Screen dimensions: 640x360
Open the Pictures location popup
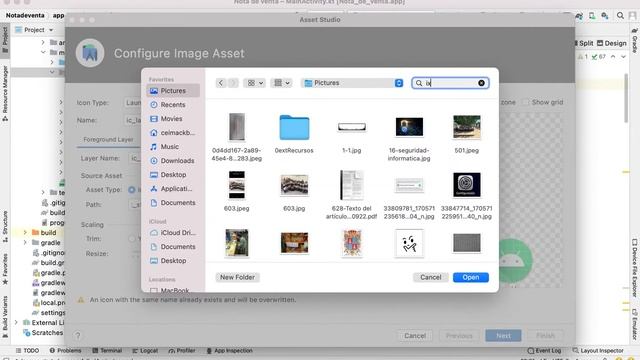[353, 83]
